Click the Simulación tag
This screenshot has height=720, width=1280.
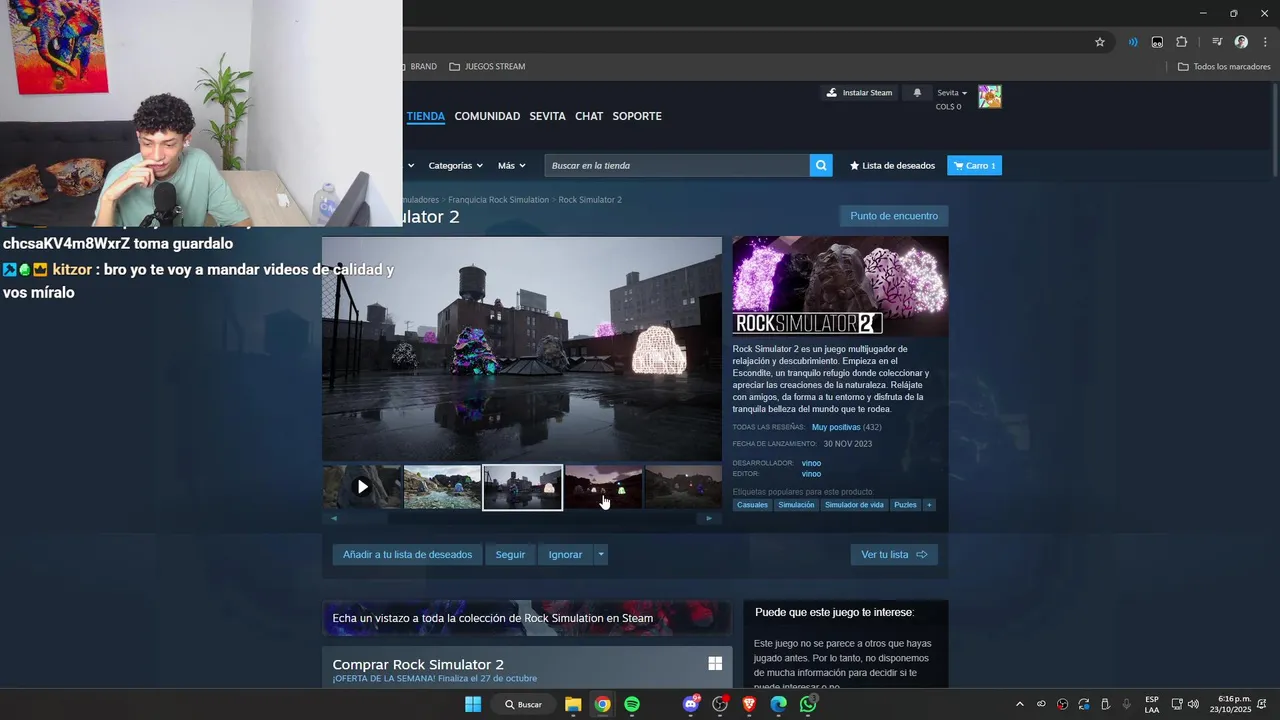[796, 505]
